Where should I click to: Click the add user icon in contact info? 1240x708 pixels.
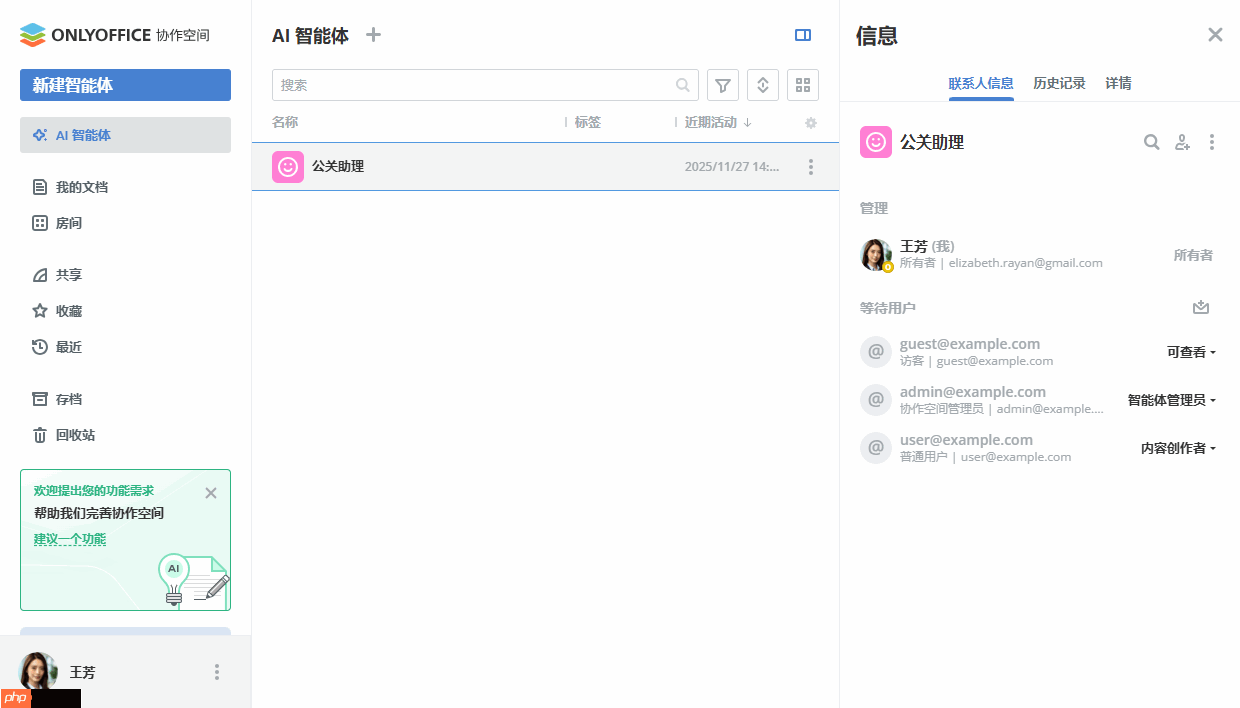(1182, 142)
